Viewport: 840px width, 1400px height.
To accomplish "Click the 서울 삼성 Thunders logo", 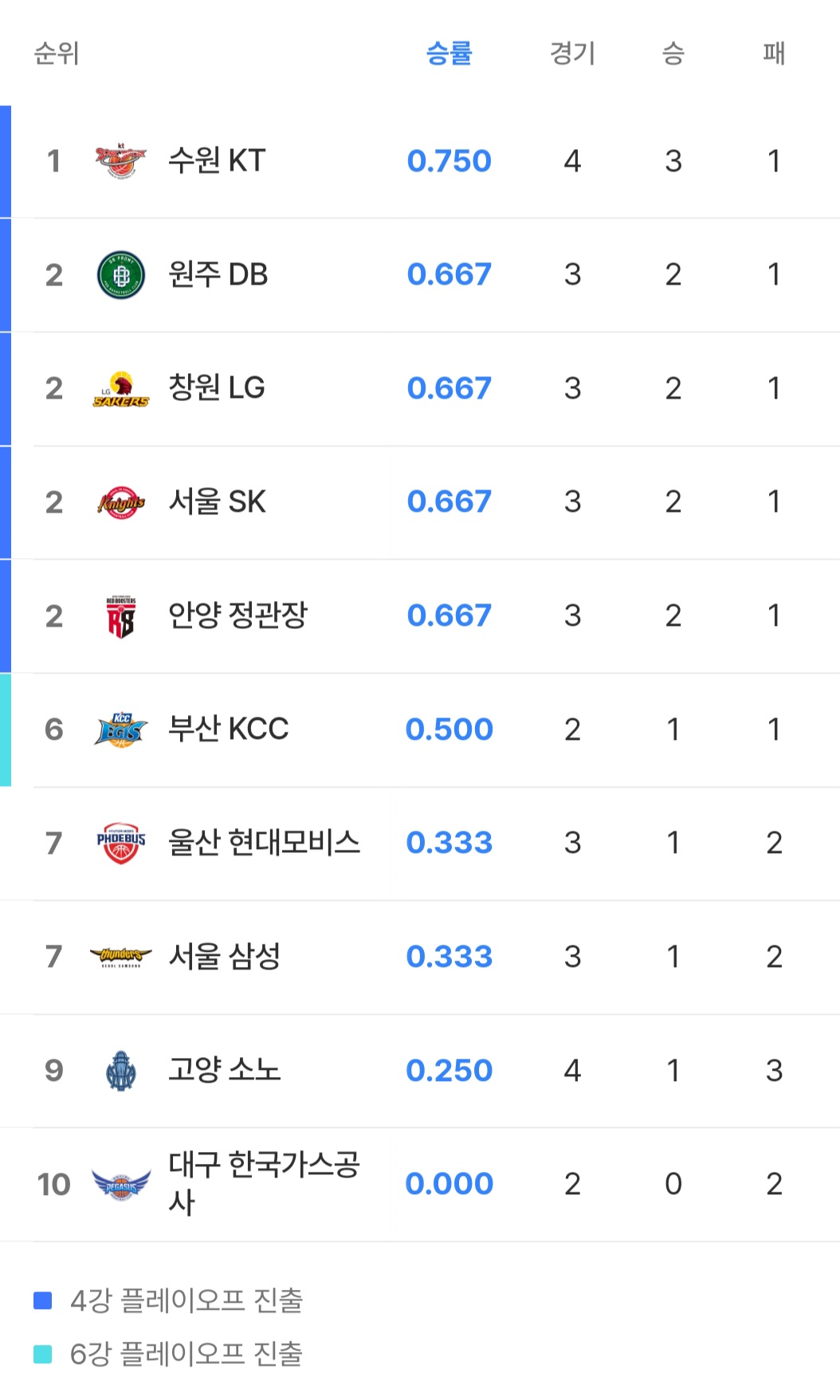I will [x=121, y=957].
